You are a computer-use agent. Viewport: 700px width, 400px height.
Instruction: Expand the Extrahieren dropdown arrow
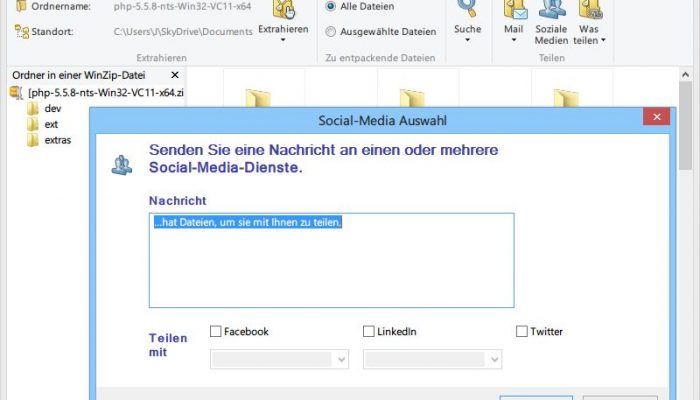click(x=283, y=40)
